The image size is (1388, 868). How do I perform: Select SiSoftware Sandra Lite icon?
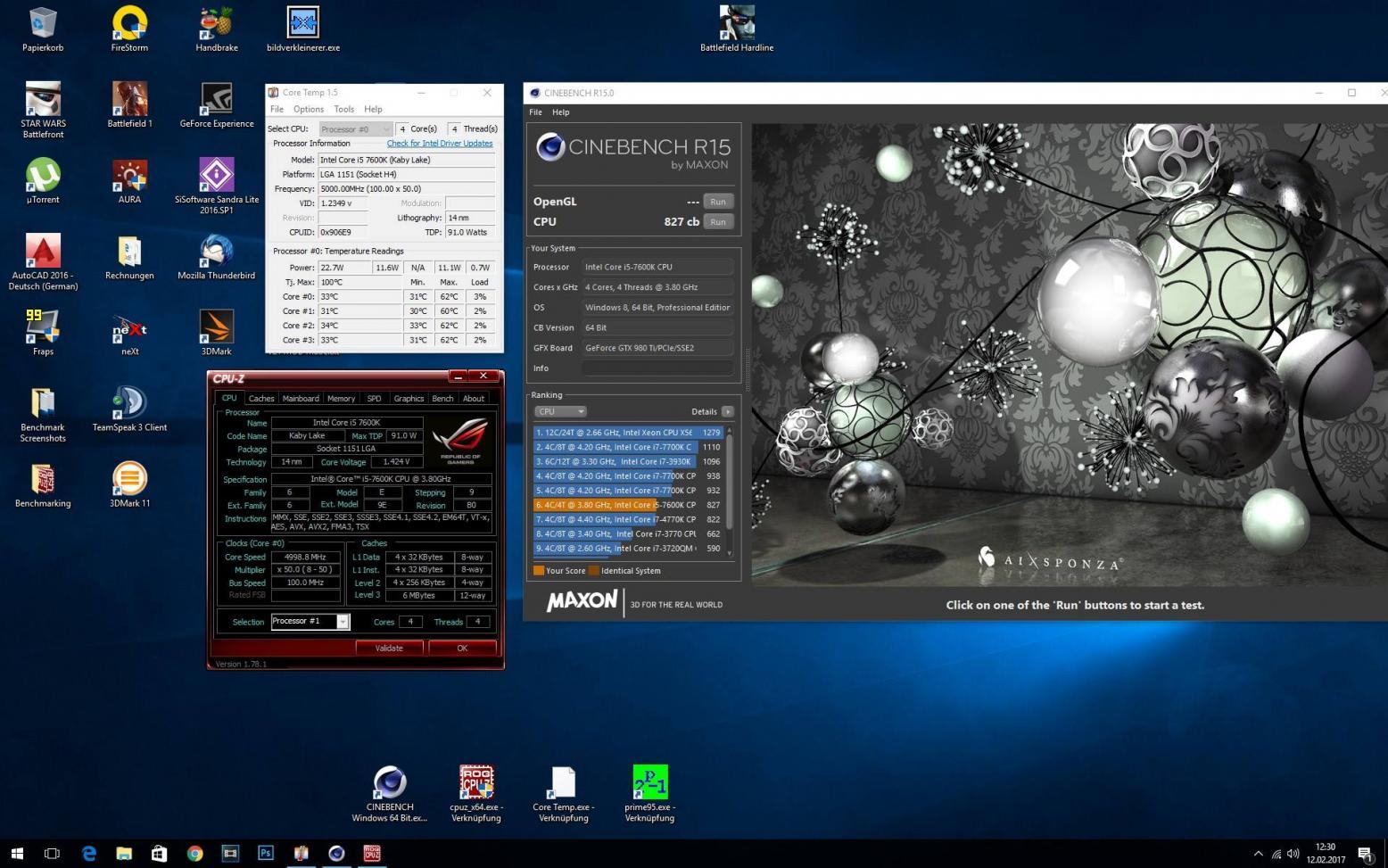217,186
